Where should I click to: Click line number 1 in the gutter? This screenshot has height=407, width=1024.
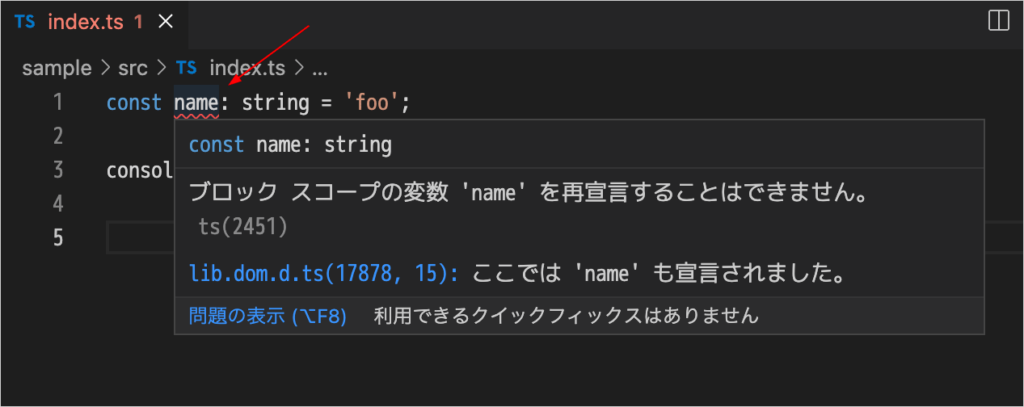point(58,103)
